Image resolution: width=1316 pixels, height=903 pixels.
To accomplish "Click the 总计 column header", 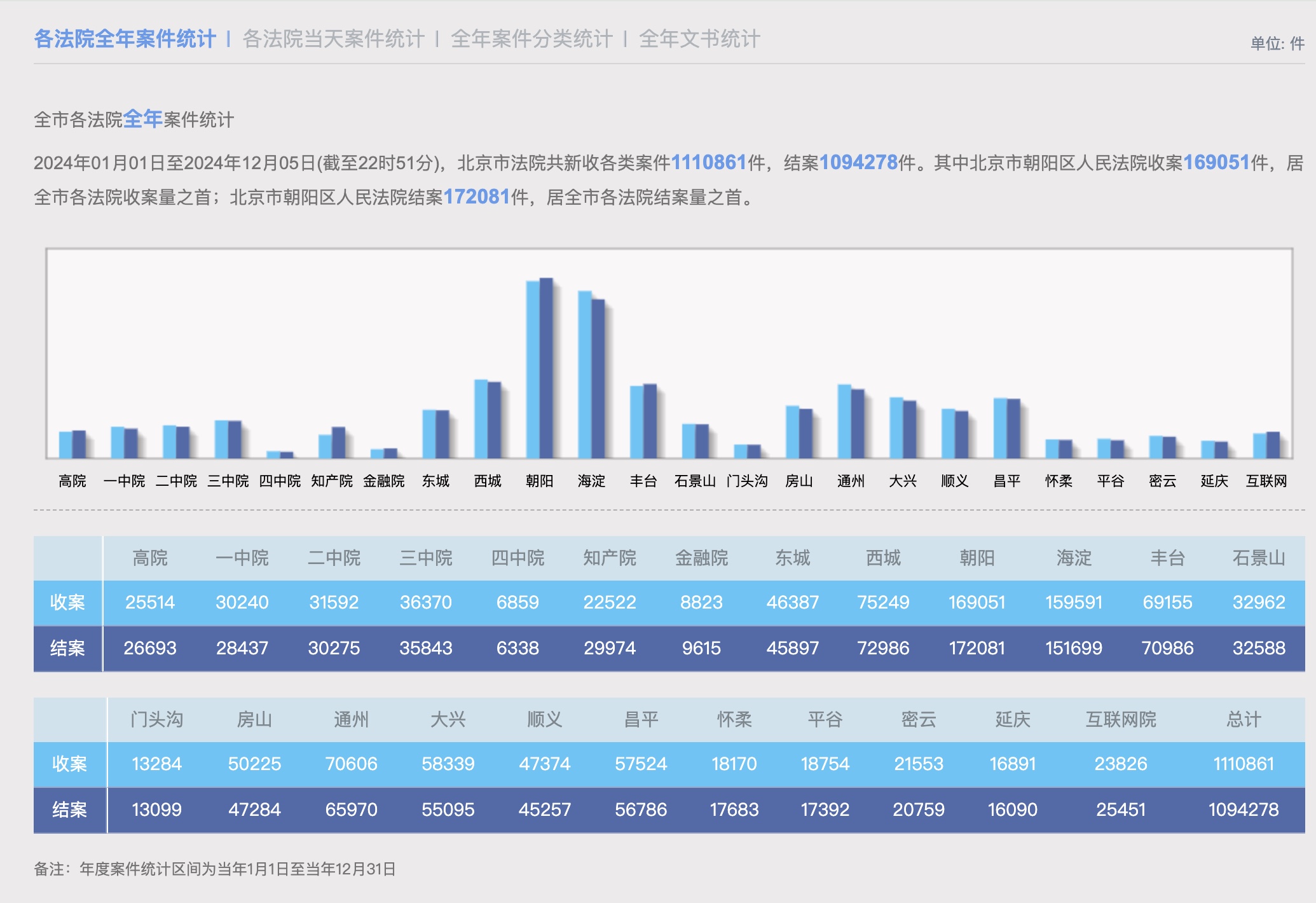I will [x=1244, y=720].
